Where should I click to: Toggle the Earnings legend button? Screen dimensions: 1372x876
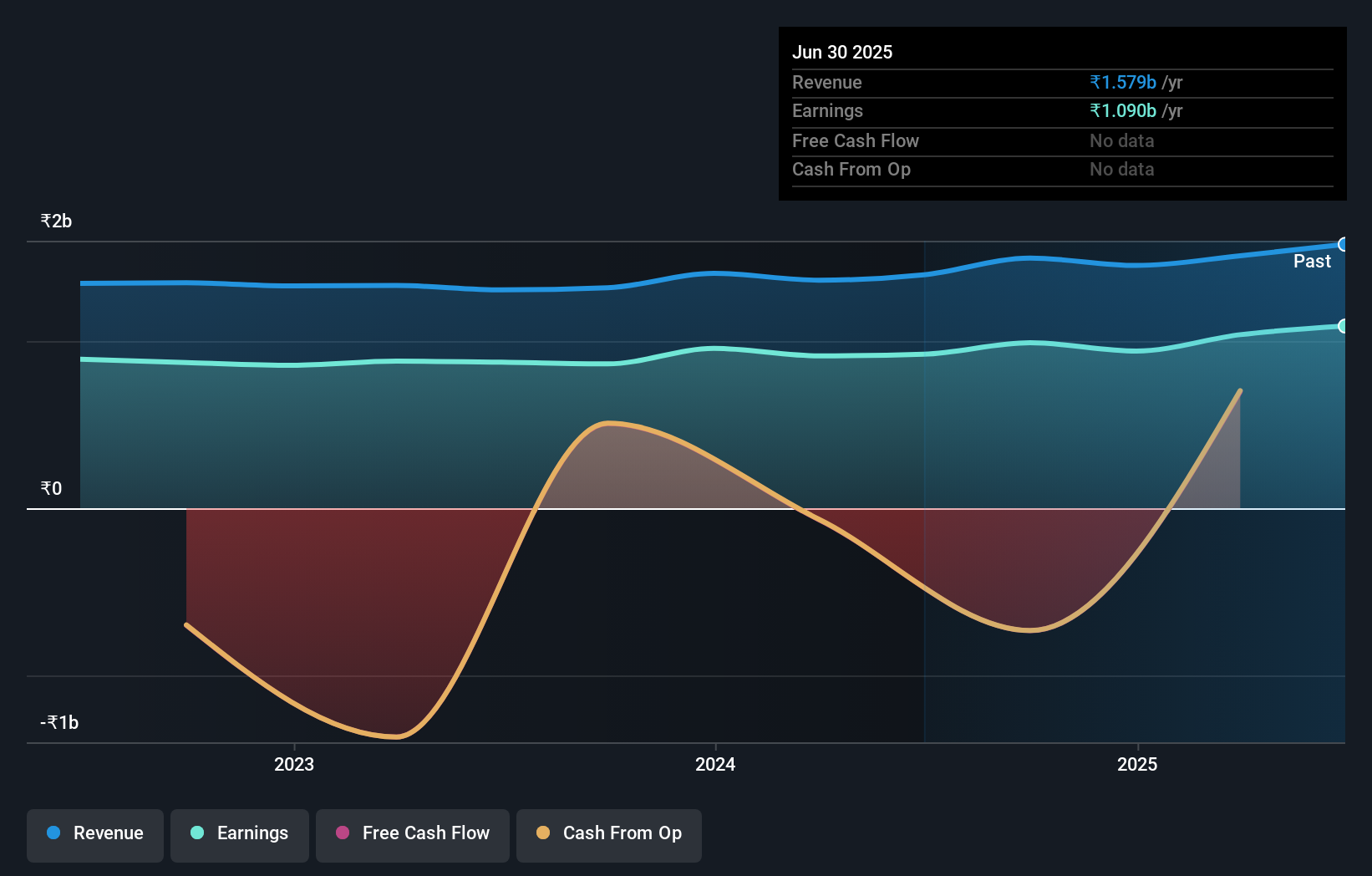click(x=240, y=835)
